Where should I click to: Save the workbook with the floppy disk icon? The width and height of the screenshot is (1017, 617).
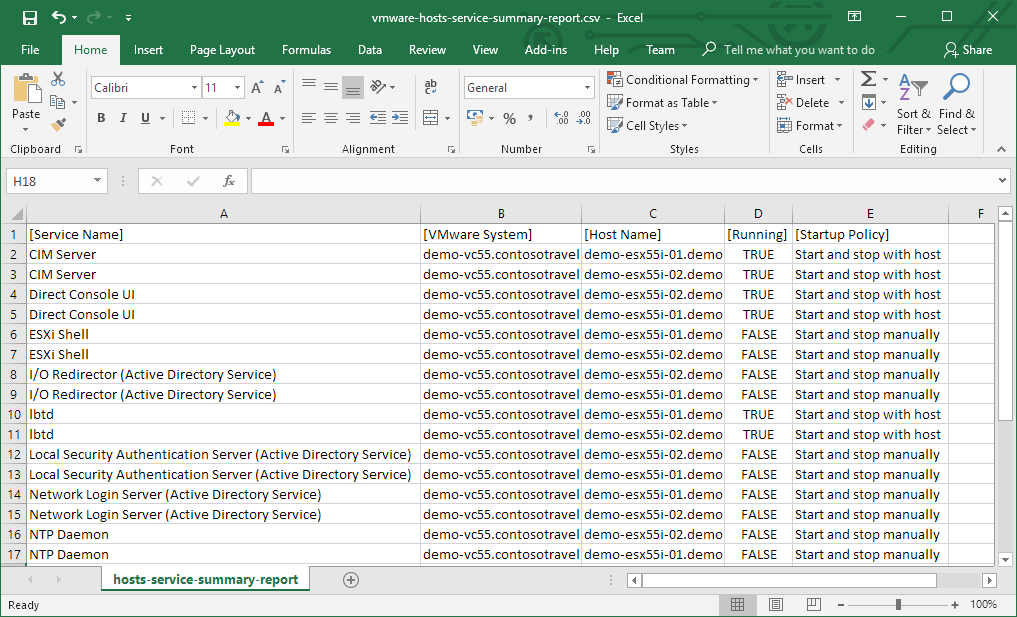(x=30, y=18)
